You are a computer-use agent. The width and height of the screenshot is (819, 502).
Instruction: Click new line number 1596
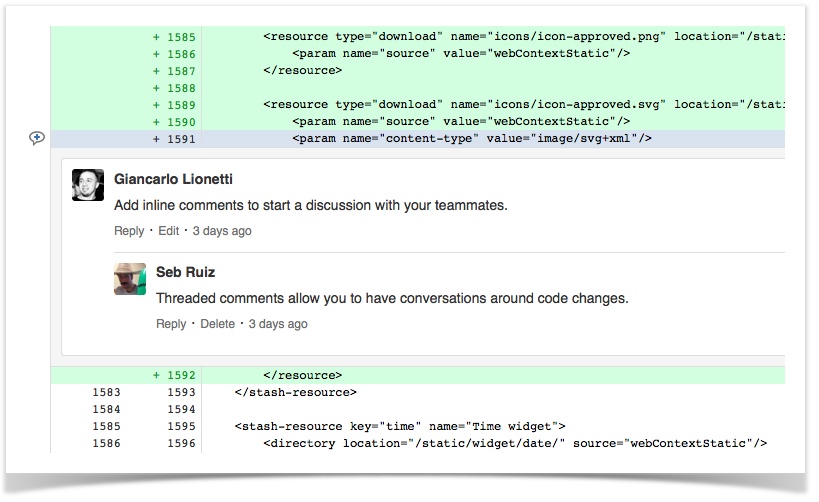click(182, 443)
